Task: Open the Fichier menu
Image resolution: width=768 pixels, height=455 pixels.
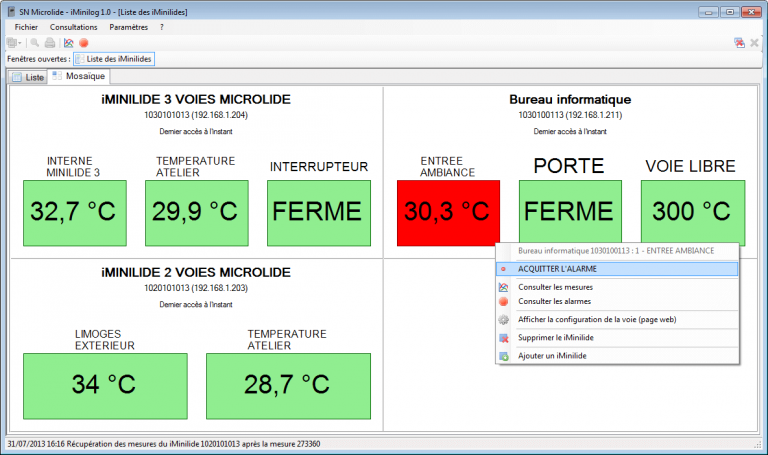Action: pyautogui.click(x=26, y=27)
